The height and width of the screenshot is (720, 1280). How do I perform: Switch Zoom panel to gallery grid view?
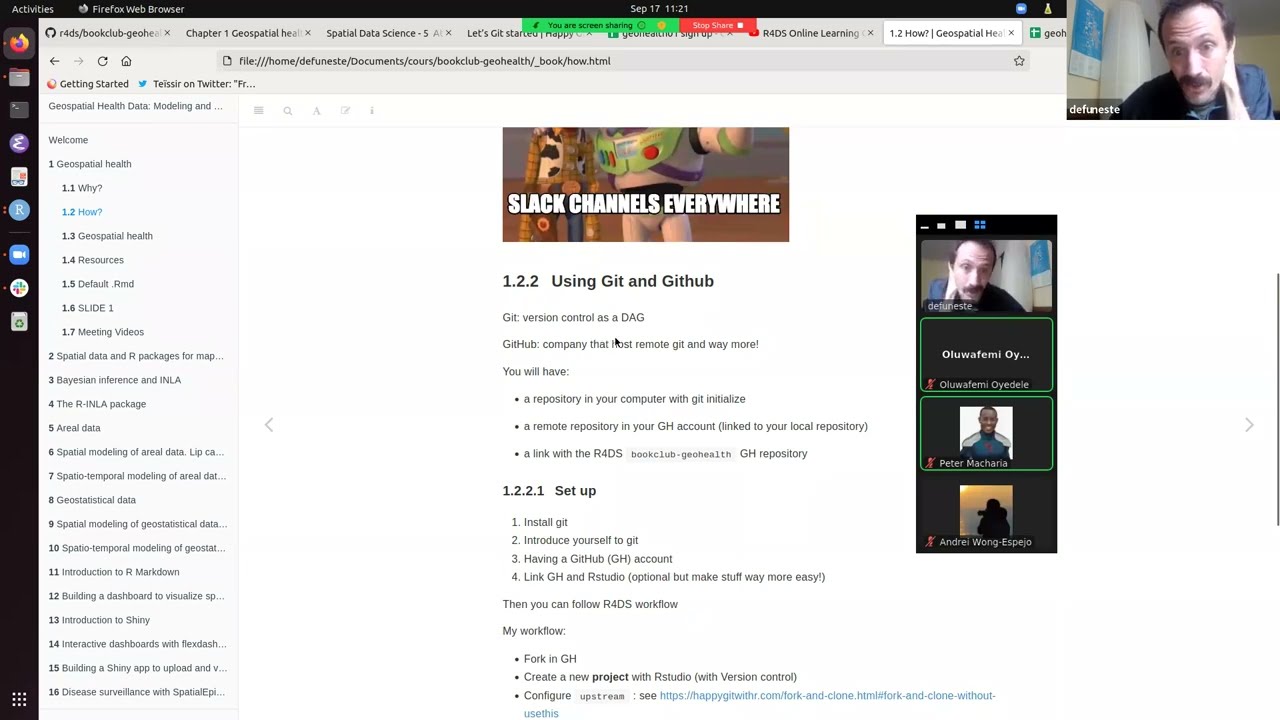(x=980, y=225)
